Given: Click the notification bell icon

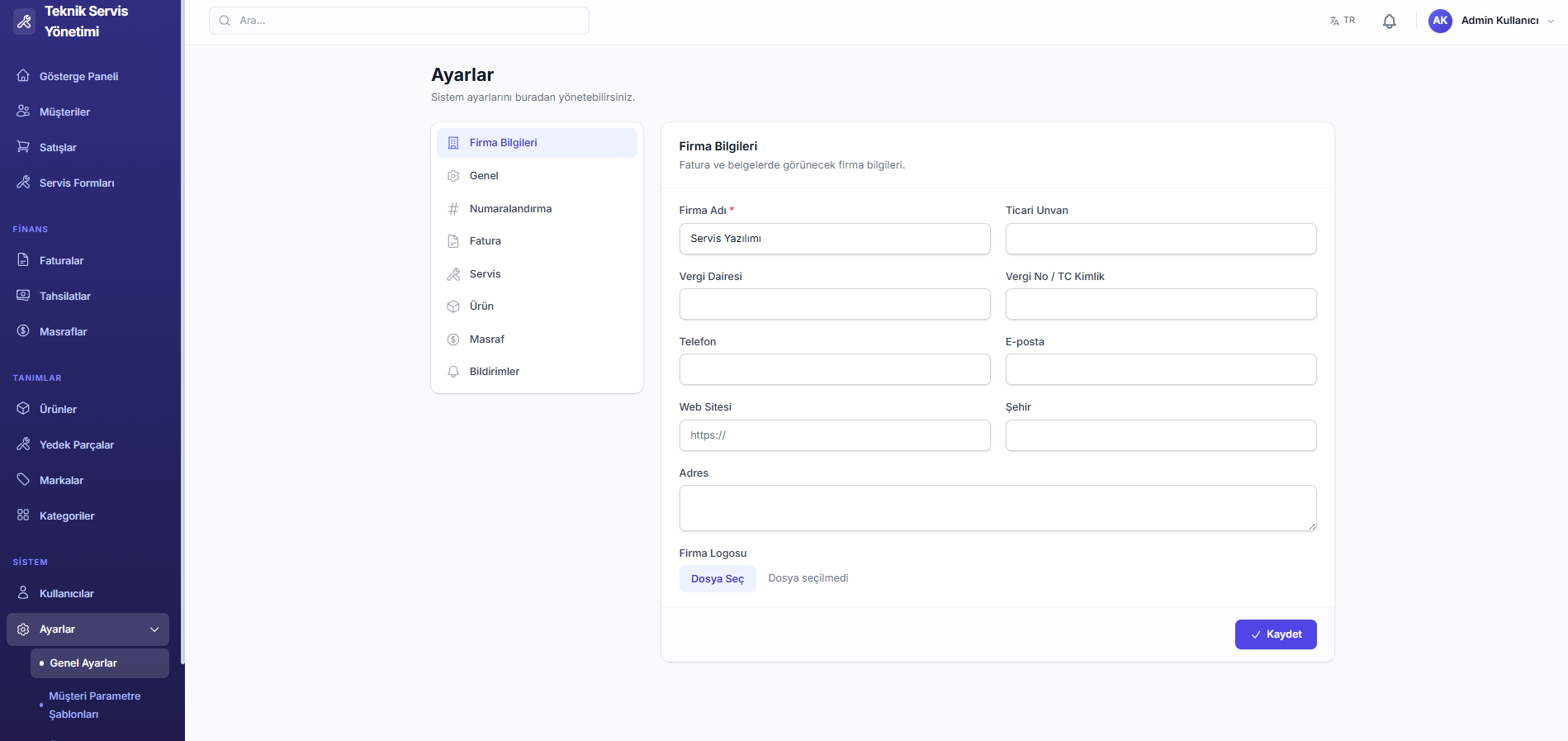Looking at the screenshot, I should coord(1389,21).
